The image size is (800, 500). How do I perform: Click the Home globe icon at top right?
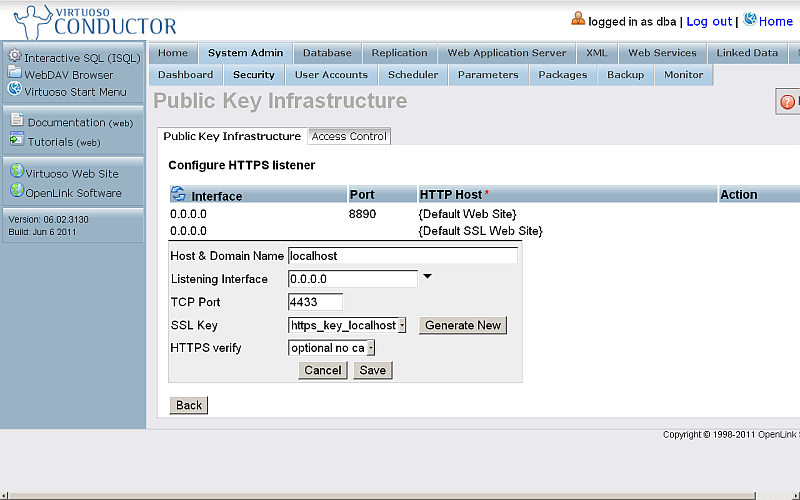click(x=750, y=20)
